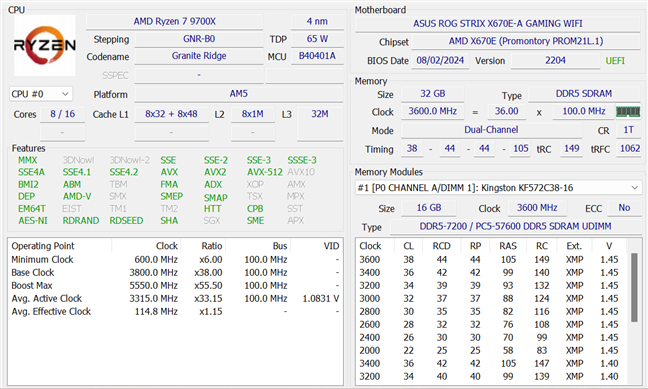648x389 pixels.
Task: Select the Boost Max row
Action: coord(175,286)
